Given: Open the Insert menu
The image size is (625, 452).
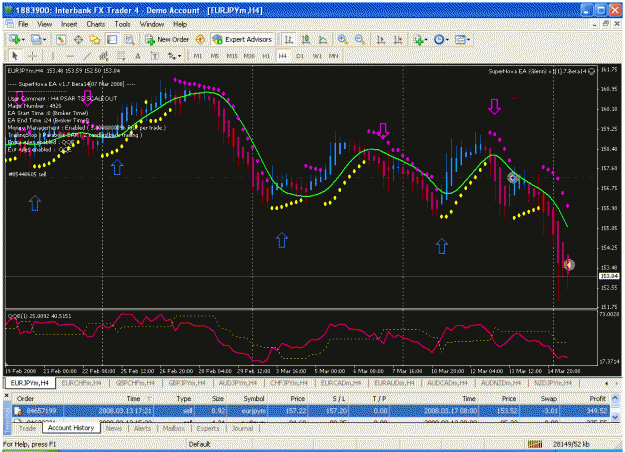Looking at the screenshot, I should tap(69, 24).
